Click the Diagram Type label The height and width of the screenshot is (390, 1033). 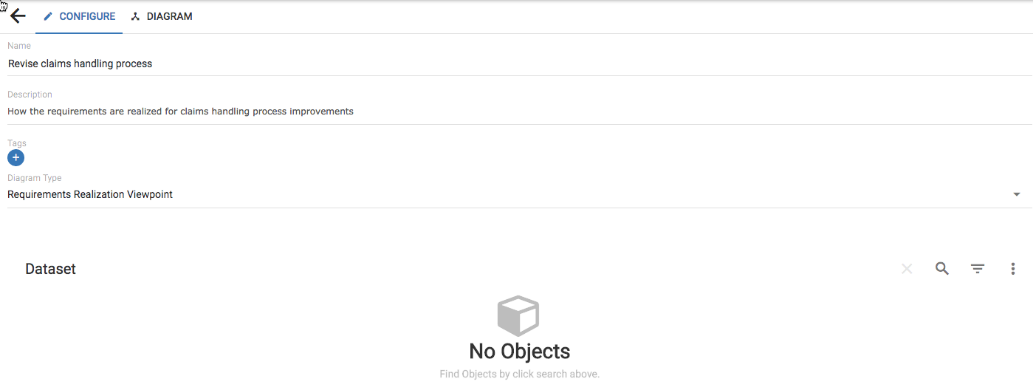[x=34, y=178]
